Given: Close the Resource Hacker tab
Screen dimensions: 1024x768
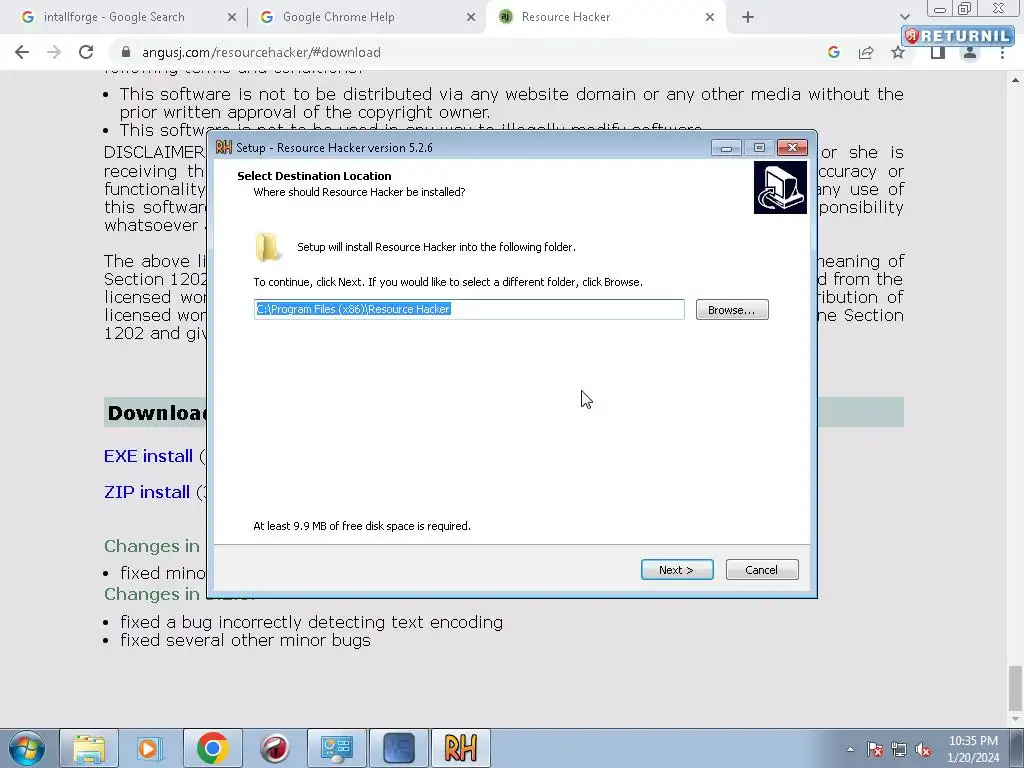Looking at the screenshot, I should tap(710, 17).
